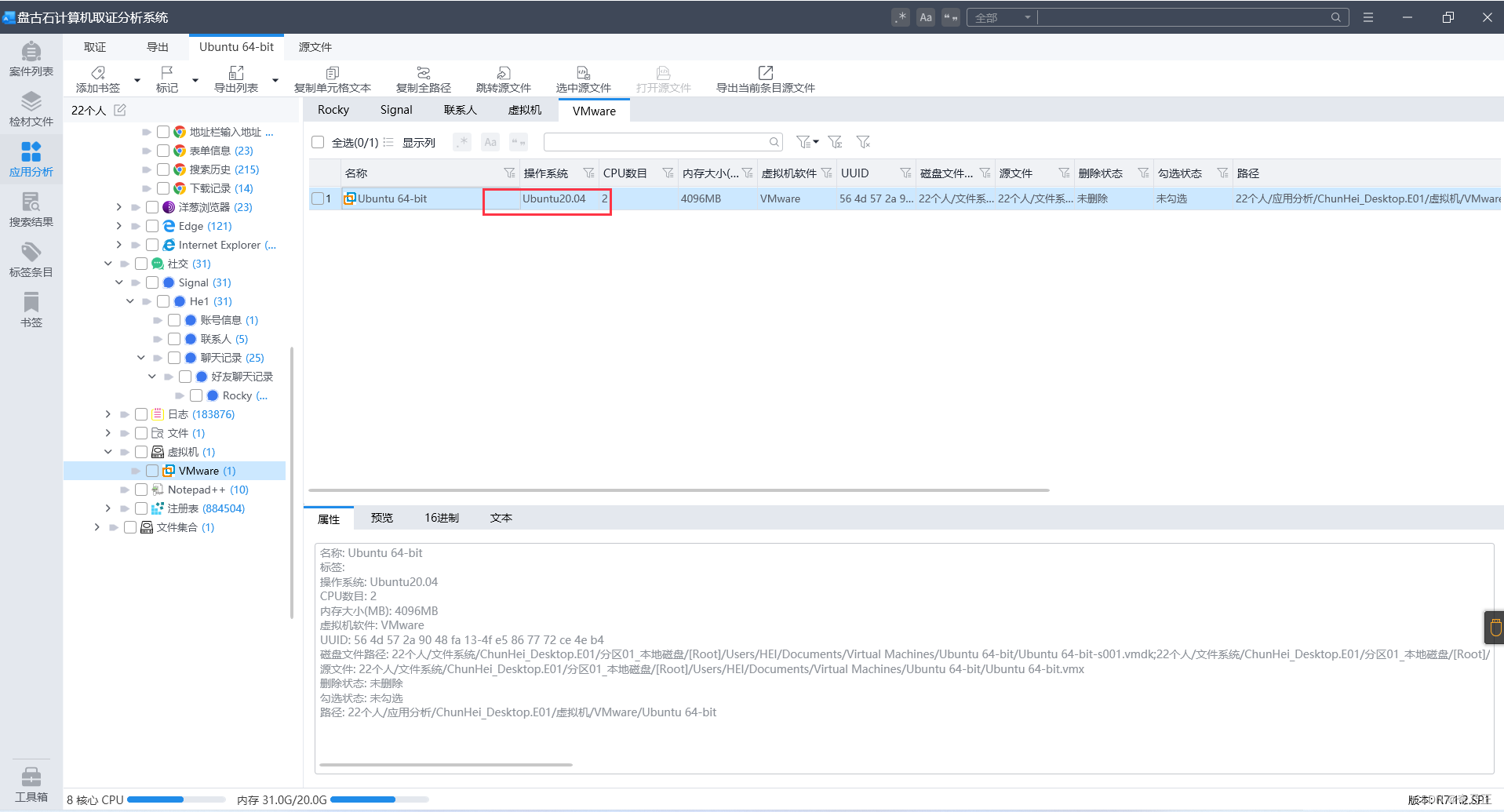
Task: Open 搜索结果 in the left sidebar
Action: (x=31, y=210)
